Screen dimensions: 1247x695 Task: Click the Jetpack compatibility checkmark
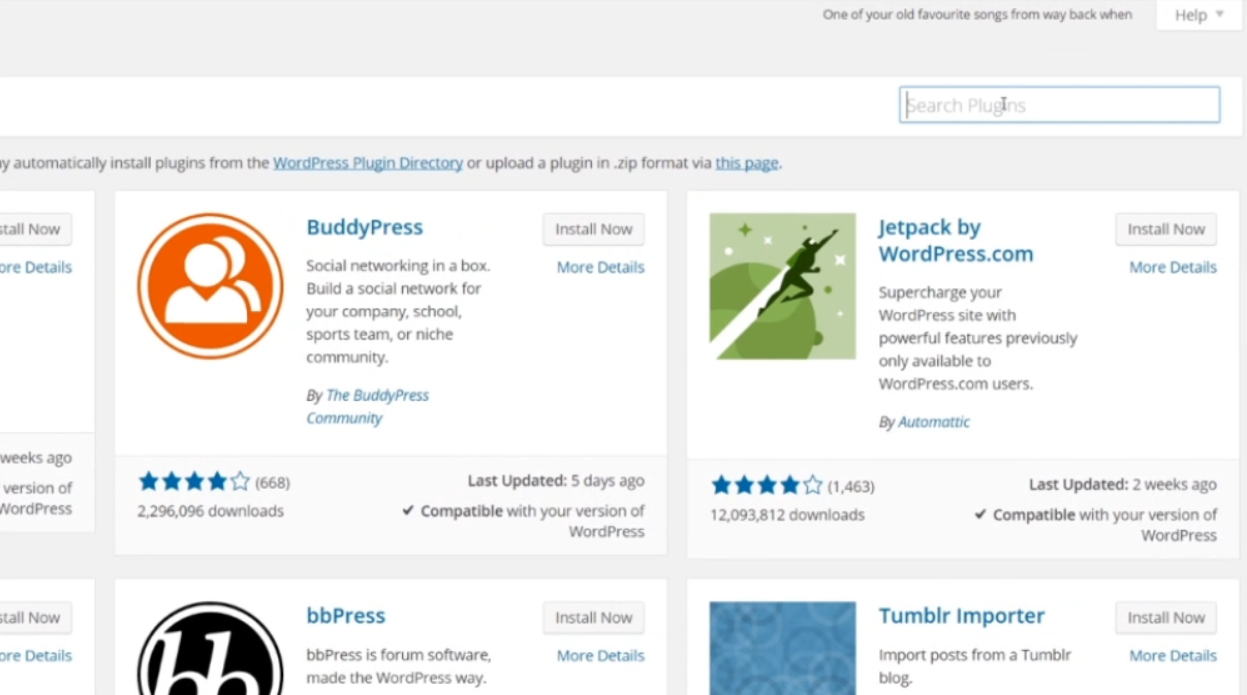[981, 515]
